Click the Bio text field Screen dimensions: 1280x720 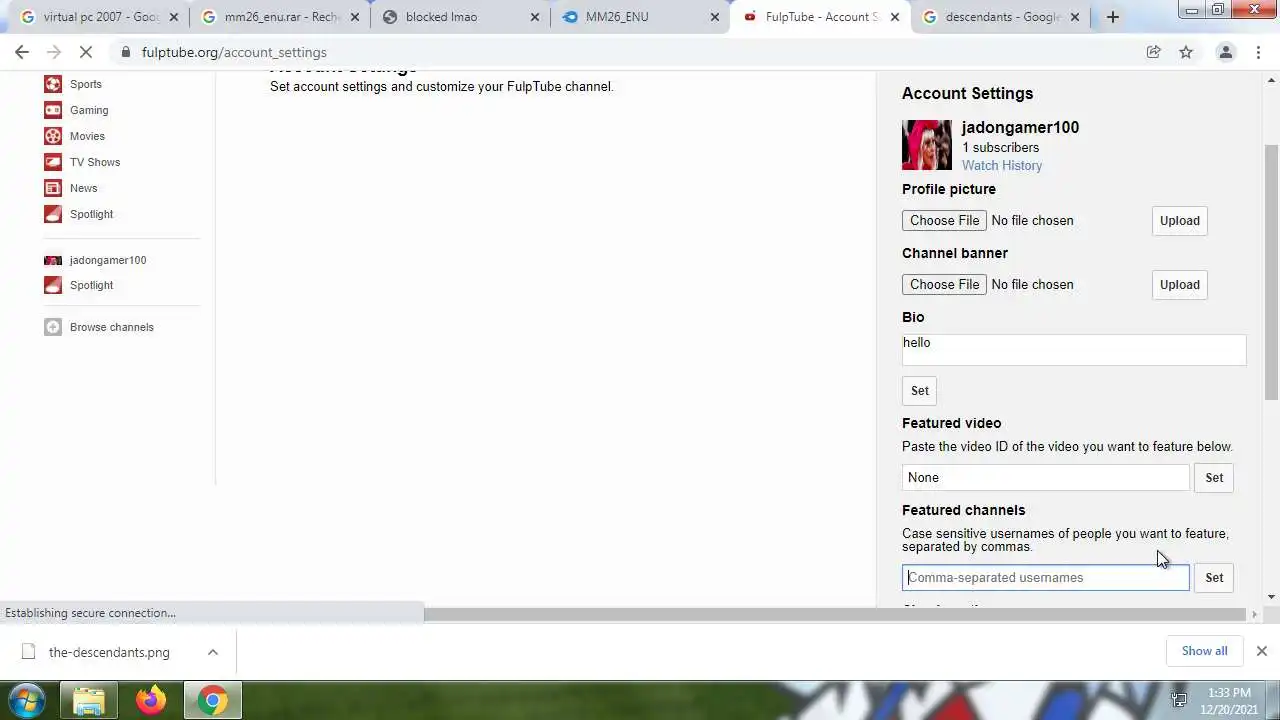point(1074,350)
